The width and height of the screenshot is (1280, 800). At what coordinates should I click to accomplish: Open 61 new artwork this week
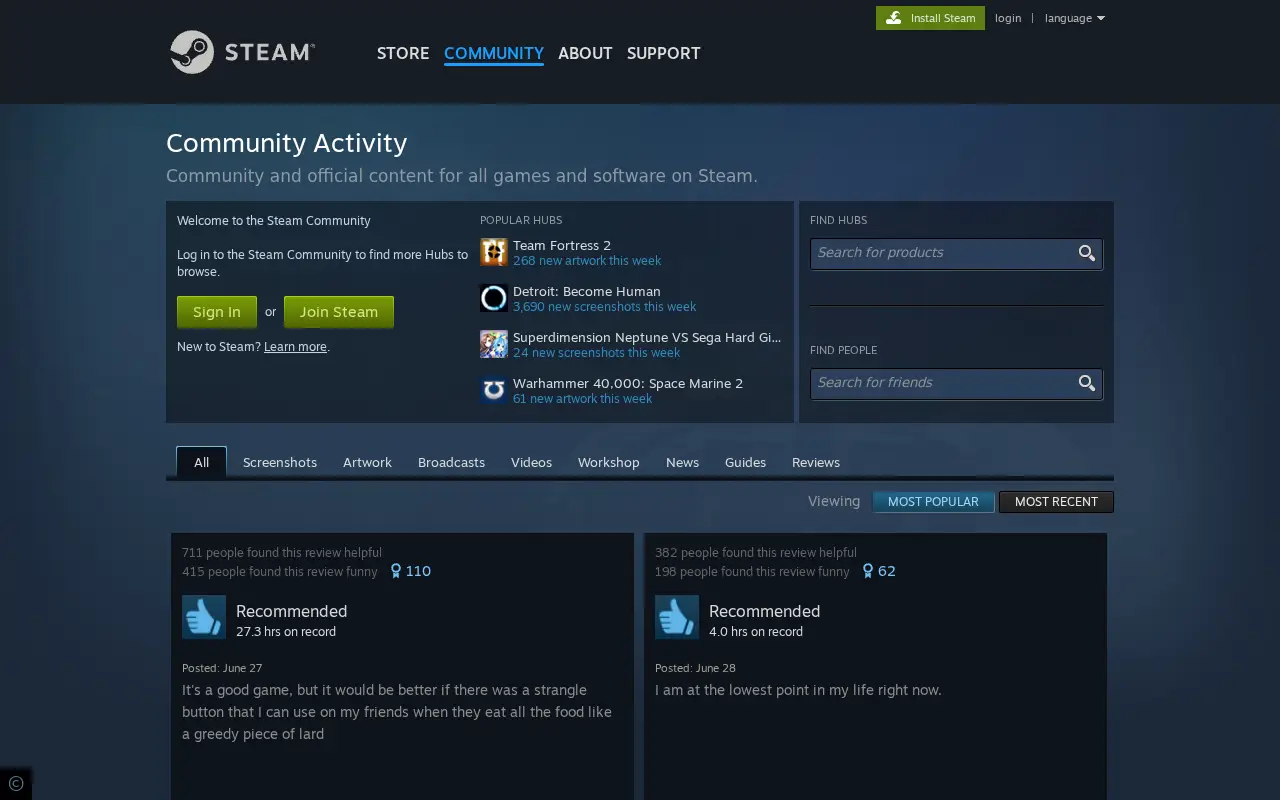pos(582,399)
